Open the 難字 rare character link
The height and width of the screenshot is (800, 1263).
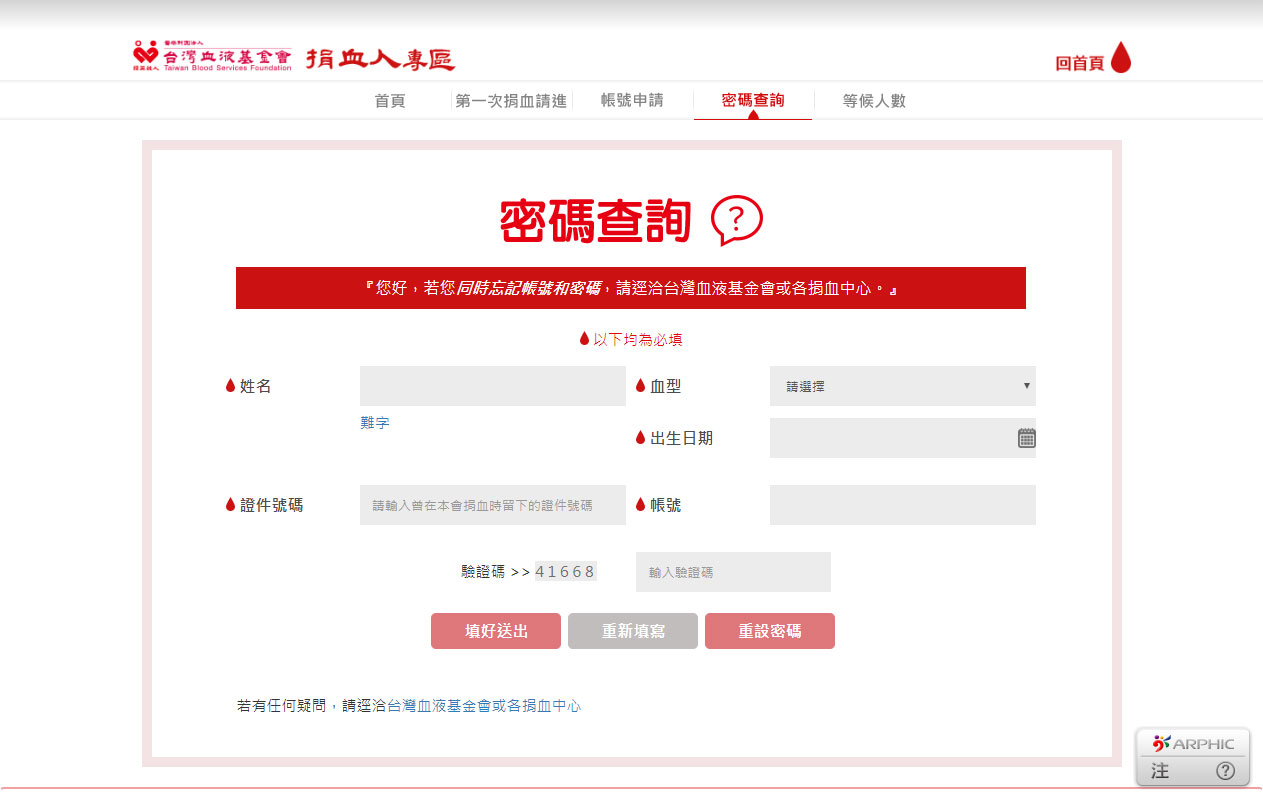click(x=375, y=423)
